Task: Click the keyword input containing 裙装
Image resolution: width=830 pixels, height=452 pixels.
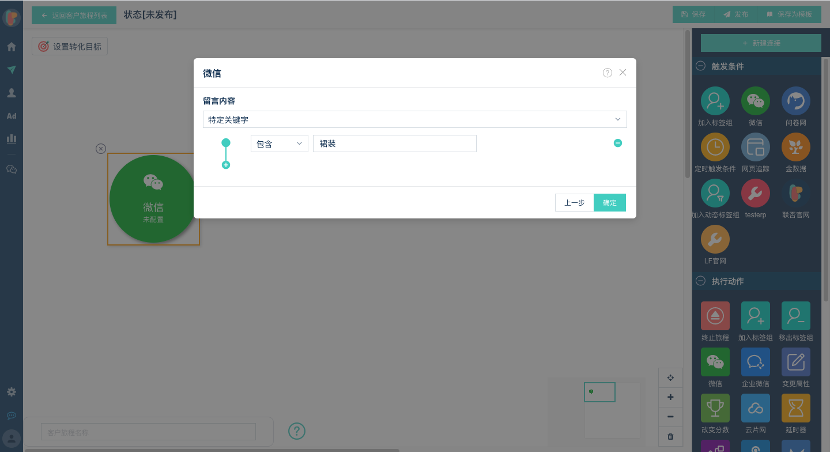Action: pos(395,143)
